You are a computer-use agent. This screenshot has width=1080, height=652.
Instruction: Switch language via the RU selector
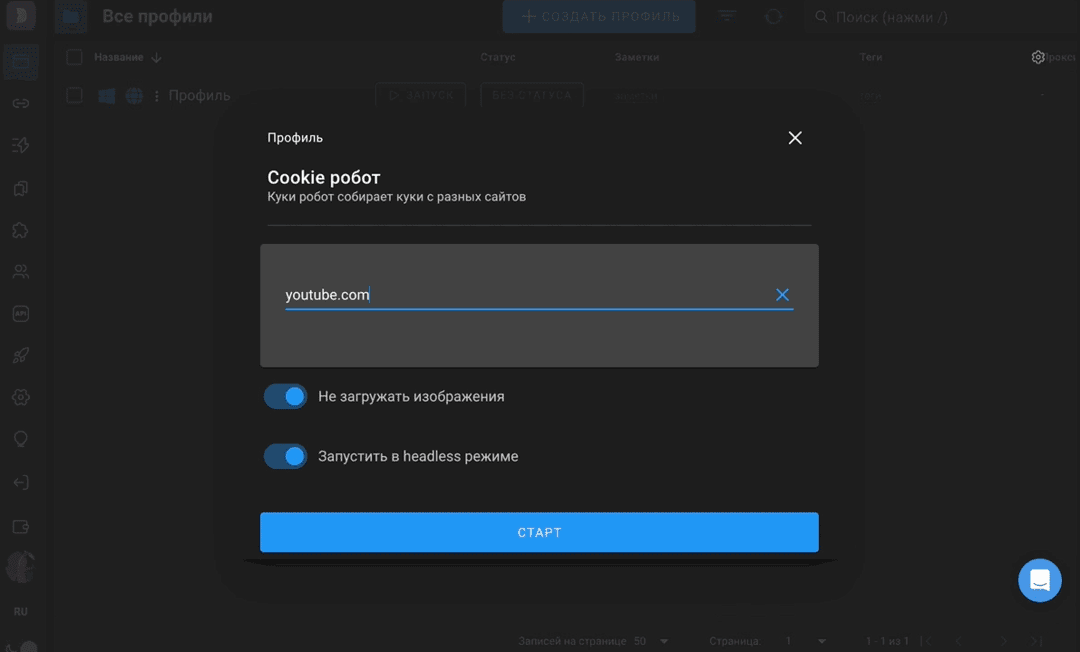coord(20,611)
